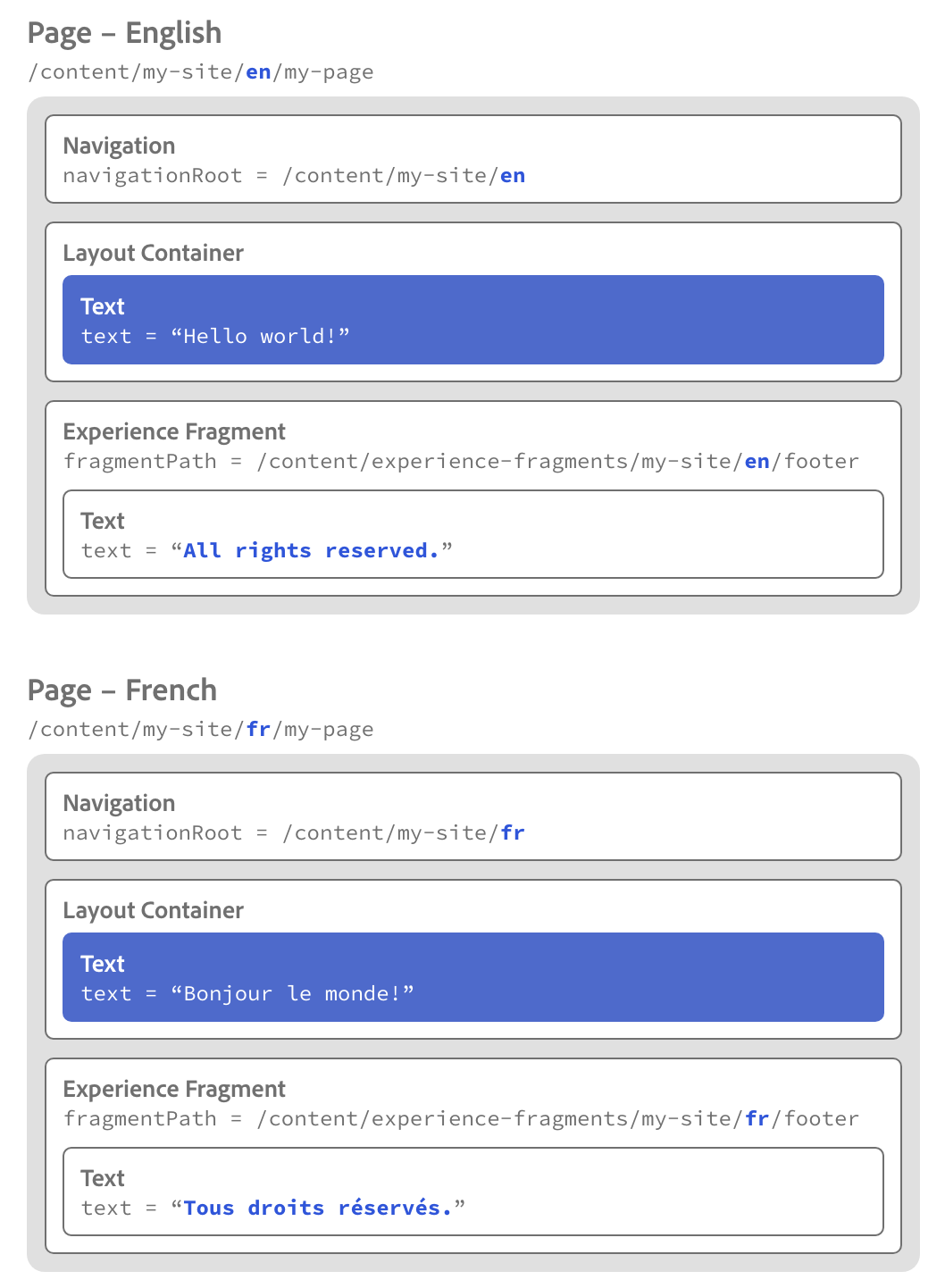
Task: Click the 'Page – English' heading
Action: [124, 33]
